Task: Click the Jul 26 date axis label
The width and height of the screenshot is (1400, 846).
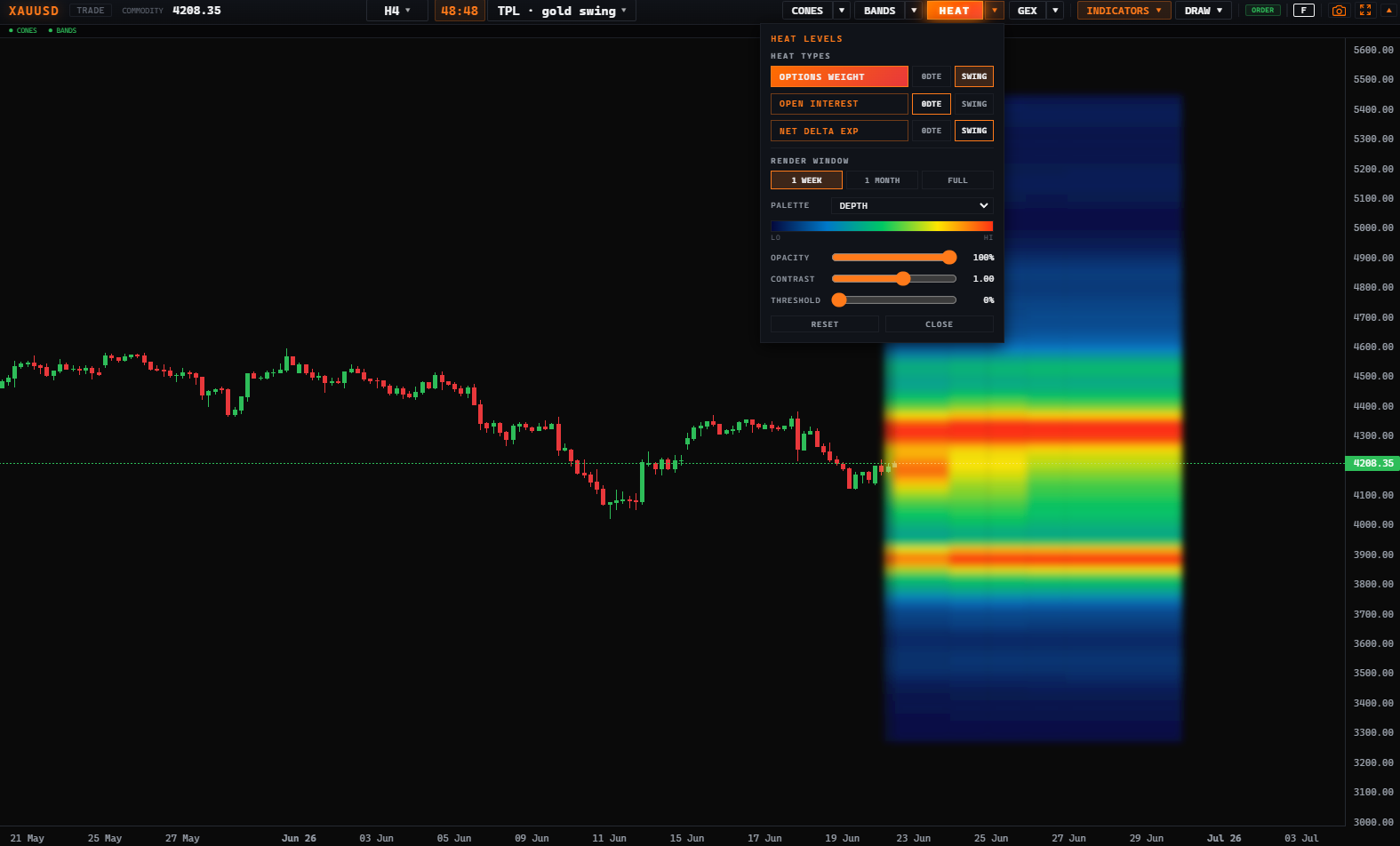Action: tap(1224, 838)
